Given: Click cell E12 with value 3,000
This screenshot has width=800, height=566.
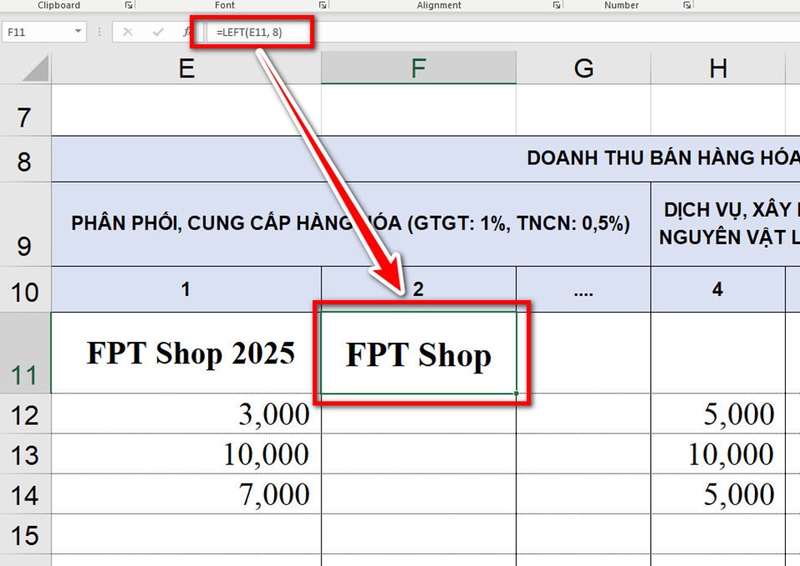Looking at the screenshot, I should pos(186,414).
